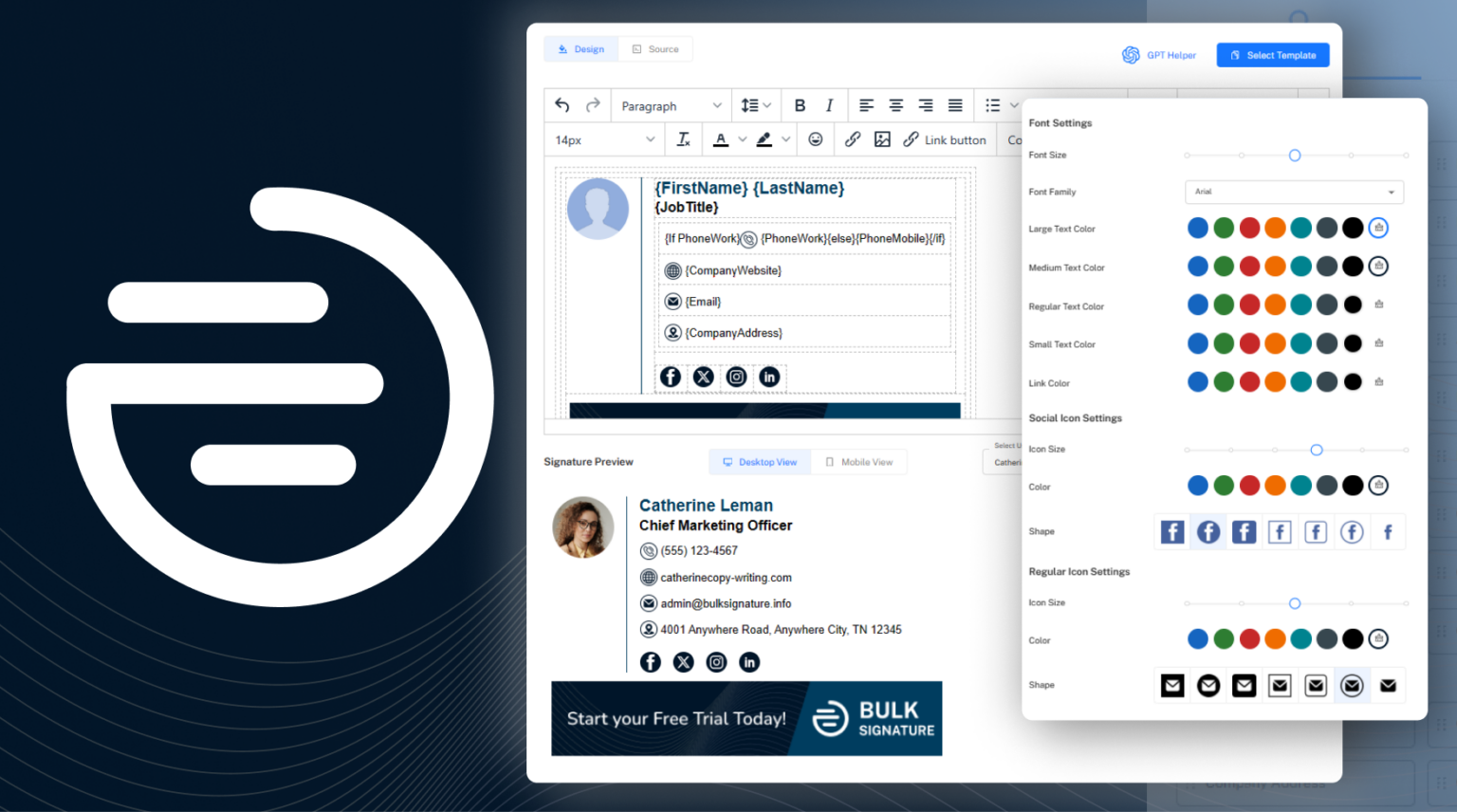Click the Link button tool
The image size is (1457, 812).
(x=945, y=139)
